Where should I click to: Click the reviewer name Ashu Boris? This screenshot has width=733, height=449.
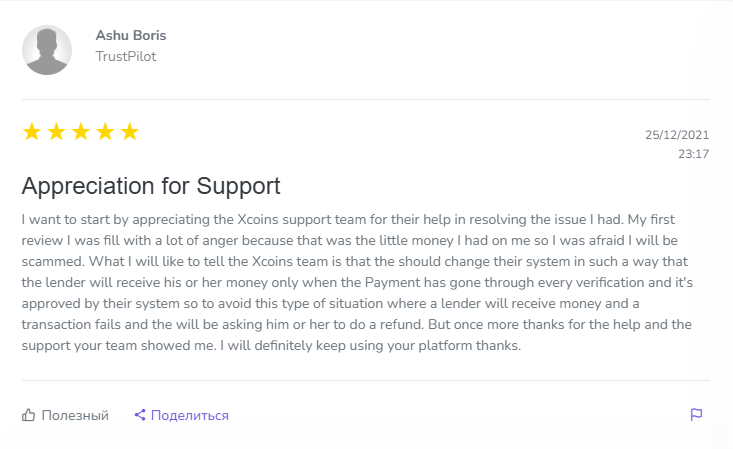point(131,36)
